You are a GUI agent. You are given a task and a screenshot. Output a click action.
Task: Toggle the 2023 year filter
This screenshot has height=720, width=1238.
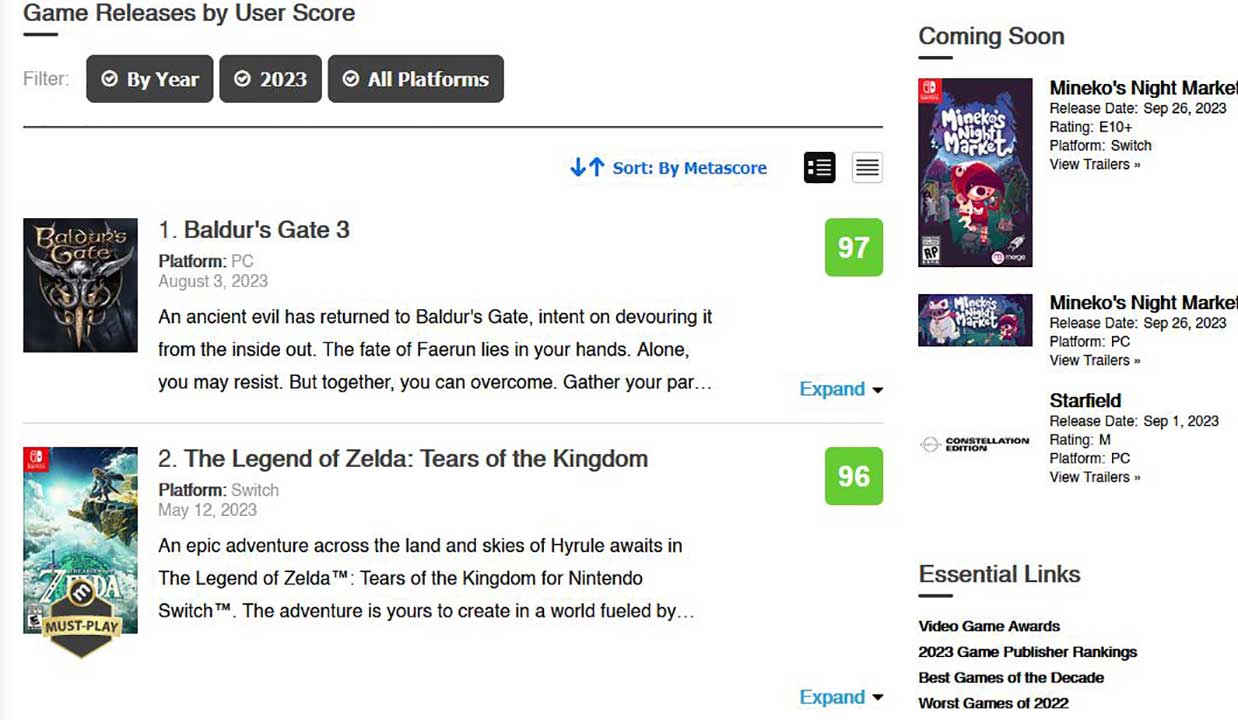coord(270,79)
